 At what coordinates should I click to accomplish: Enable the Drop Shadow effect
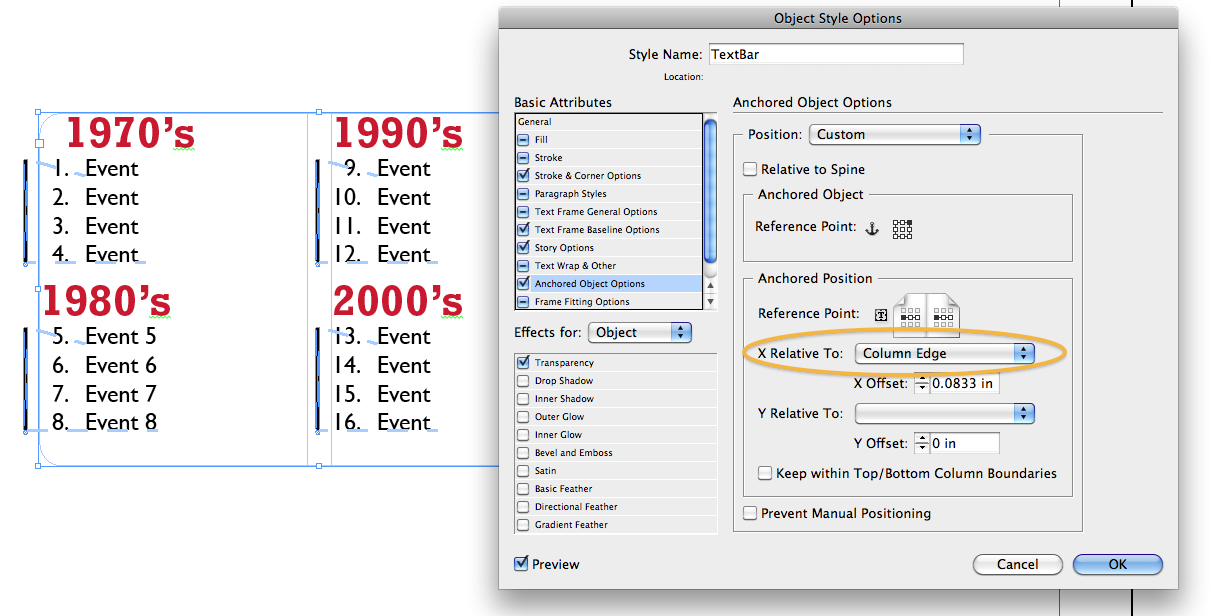[521, 380]
